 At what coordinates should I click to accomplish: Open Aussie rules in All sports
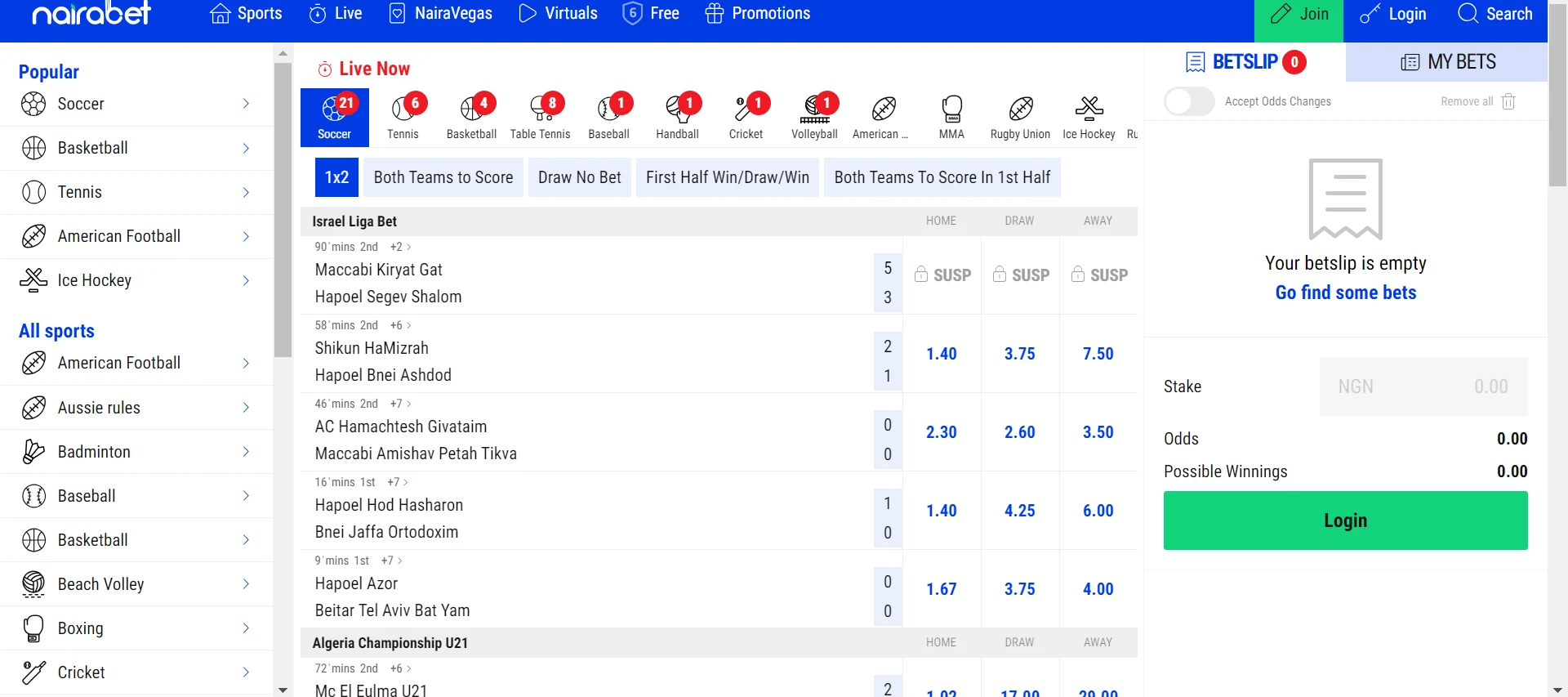[x=136, y=408]
